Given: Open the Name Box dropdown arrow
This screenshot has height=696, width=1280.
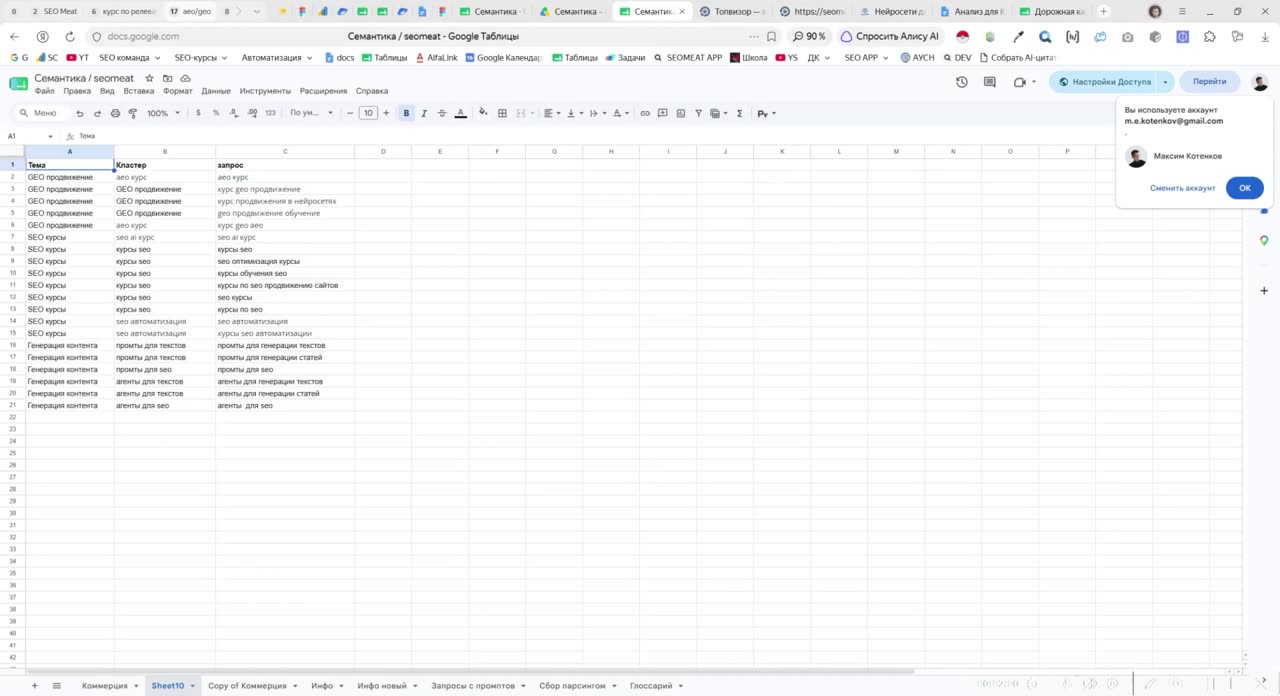Looking at the screenshot, I should 50,136.
